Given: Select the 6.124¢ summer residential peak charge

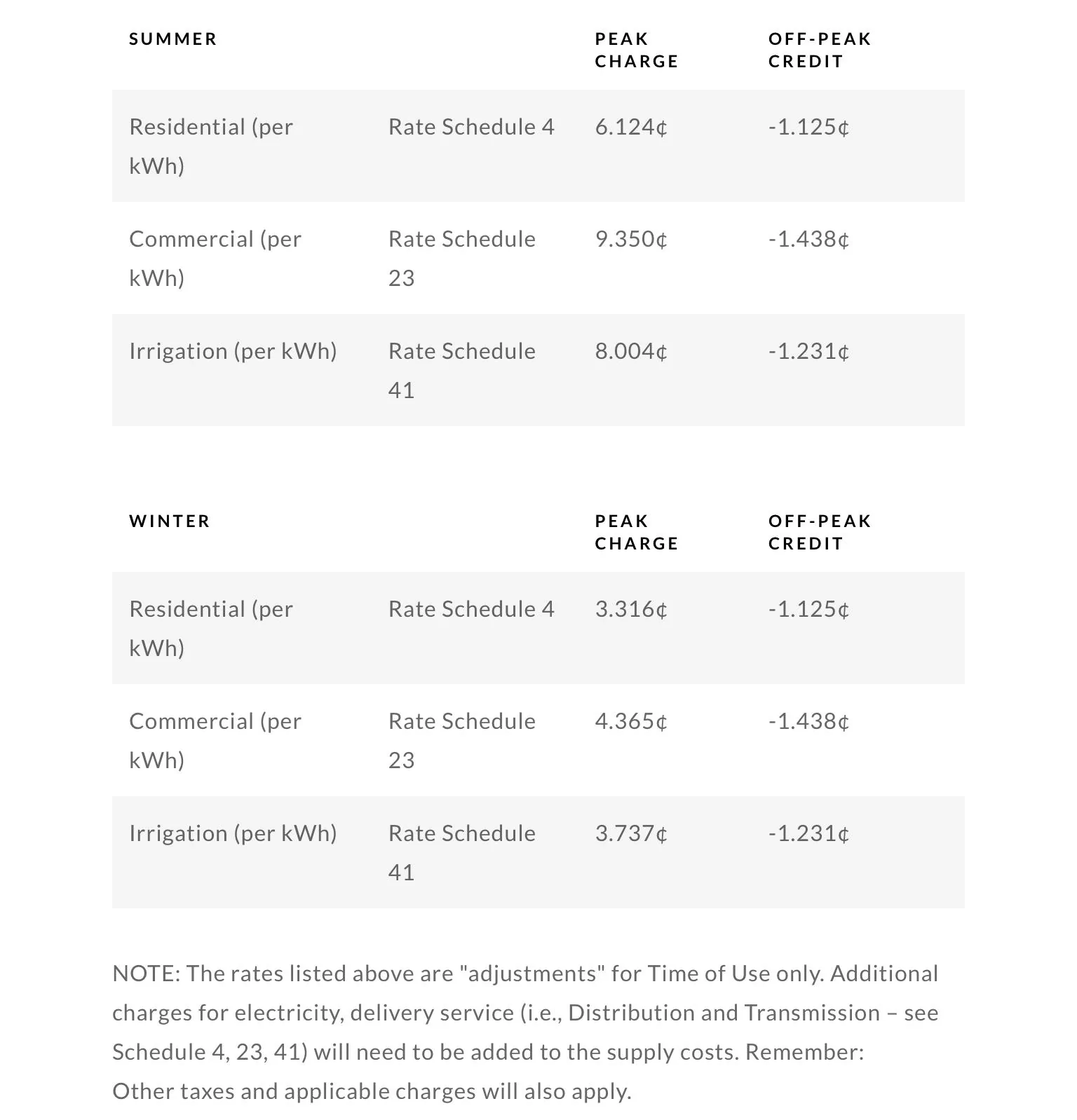Looking at the screenshot, I should pyautogui.click(x=630, y=127).
